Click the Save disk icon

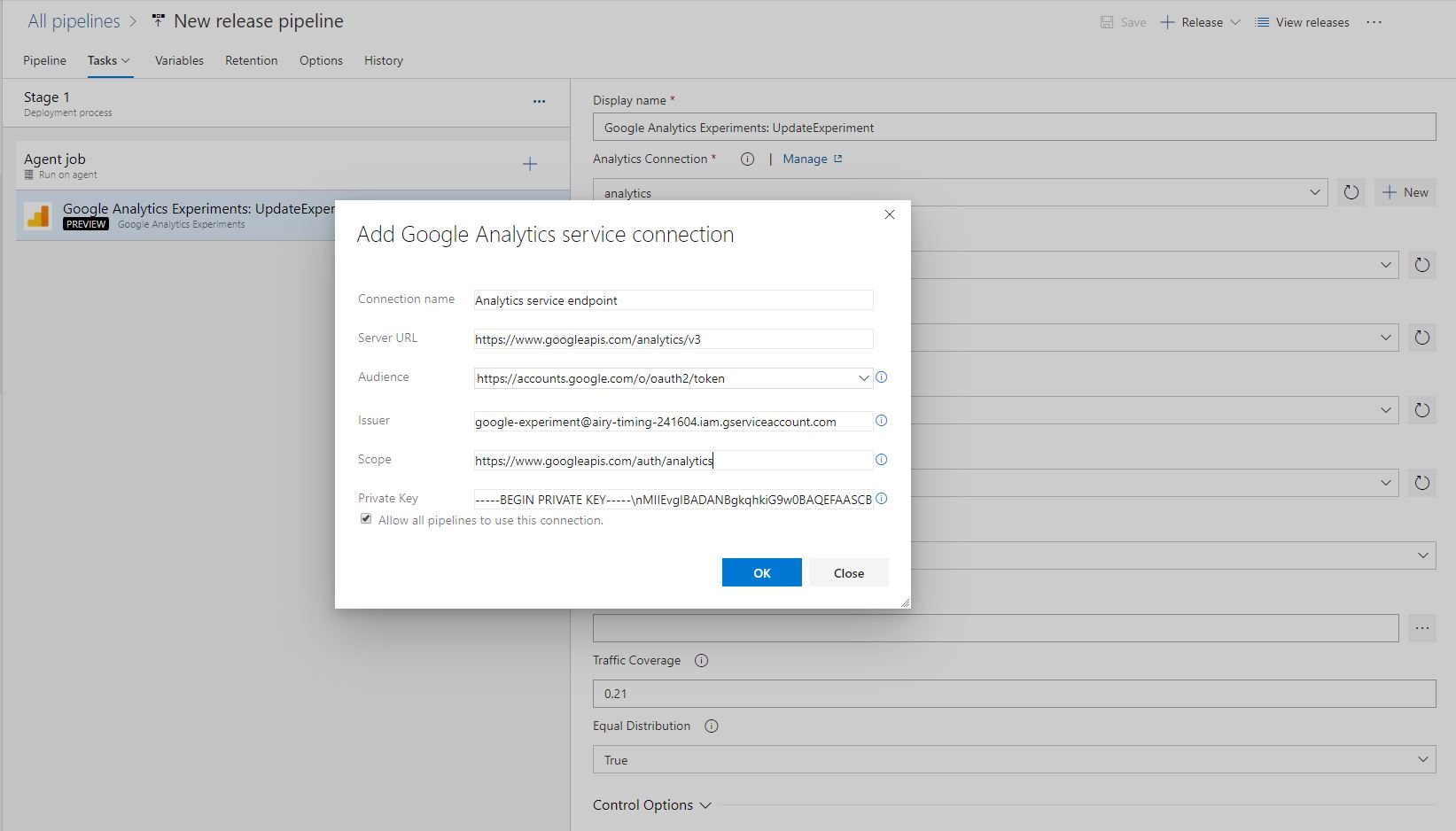pyautogui.click(x=1107, y=22)
